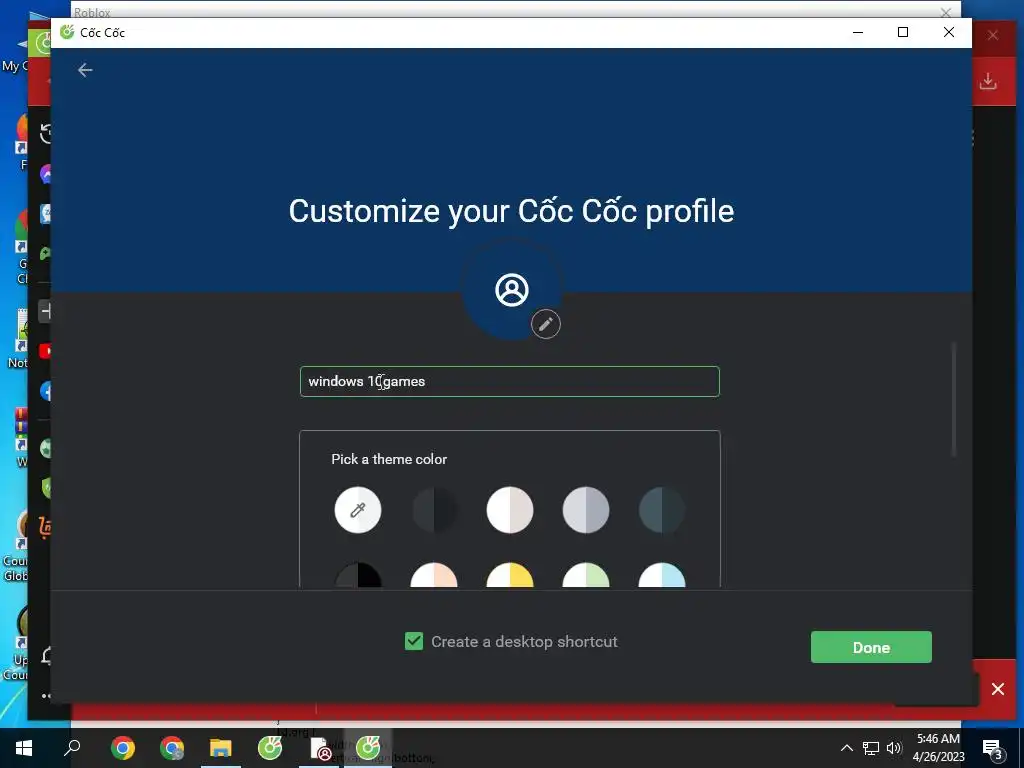Open the volume control tray icon
The height and width of the screenshot is (768, 1024).
pos(894,748)
